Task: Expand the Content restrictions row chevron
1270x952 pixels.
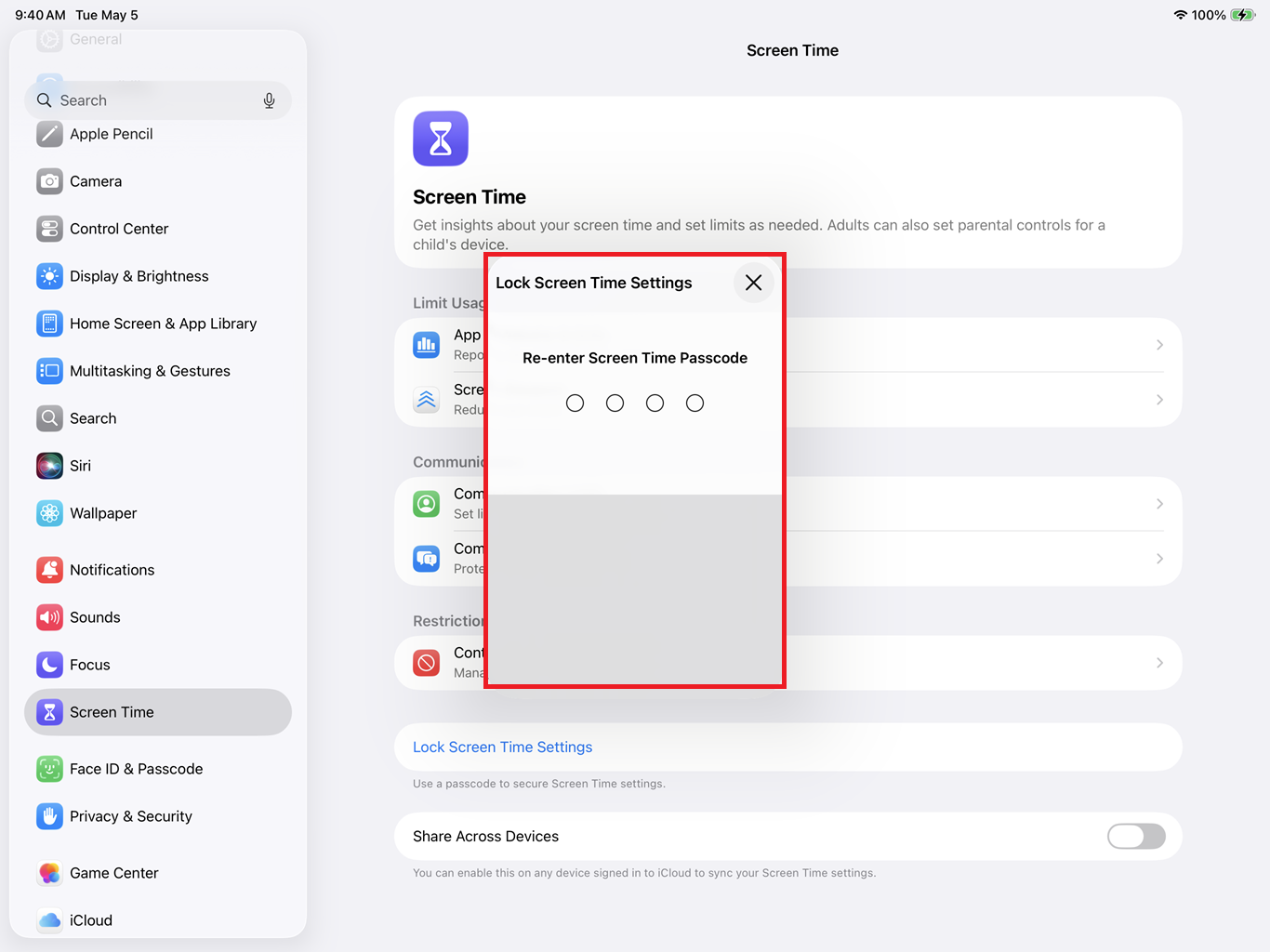Action: click(1159, 663)
